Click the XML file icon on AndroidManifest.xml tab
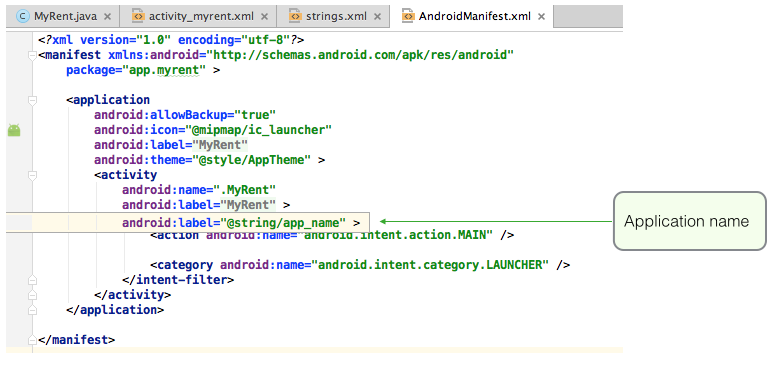Image resolution: width=777 pixels, height=369 pixels. pos(408,16)
